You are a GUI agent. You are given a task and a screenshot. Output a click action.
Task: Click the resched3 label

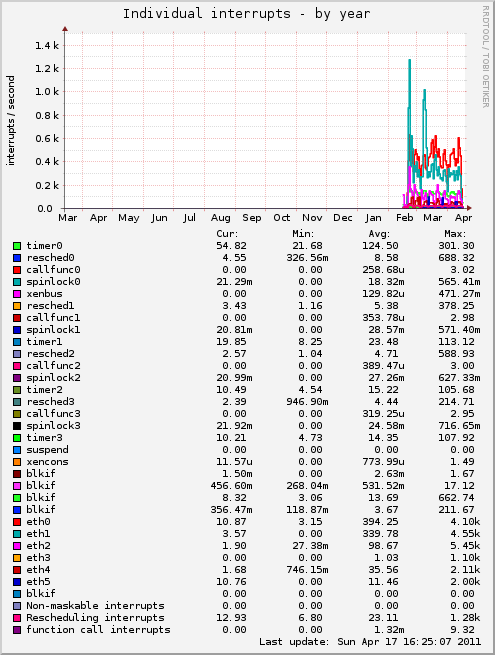pyautogui.click(x=51, y=402)
